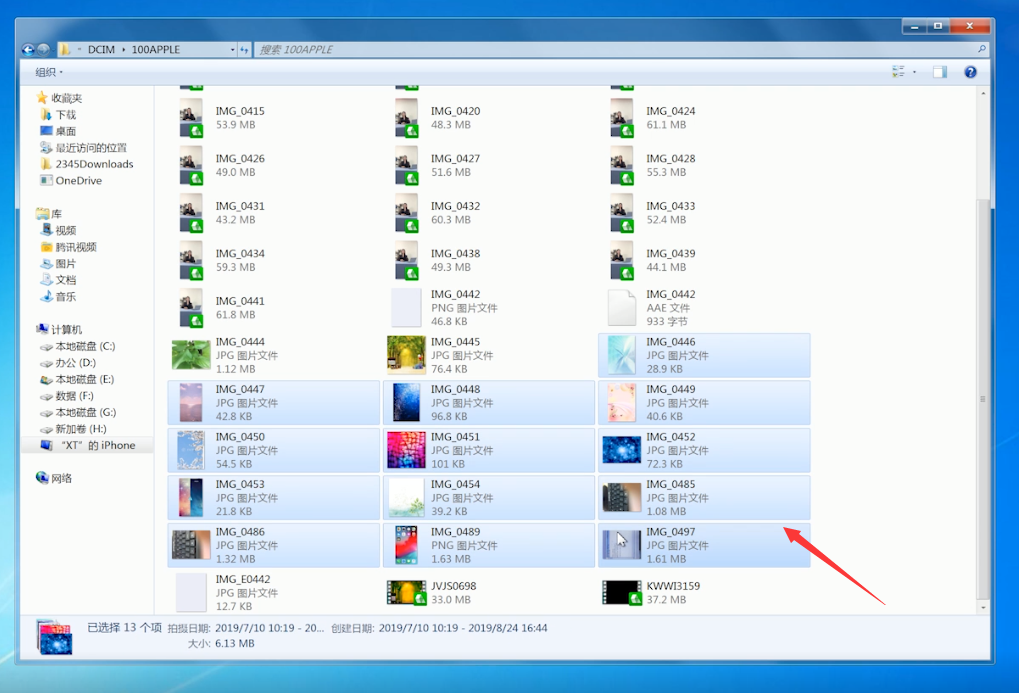This screenshot has width=1019, height=693.
Task: Click the scrollbar up arrow
Action: [983, 94]
